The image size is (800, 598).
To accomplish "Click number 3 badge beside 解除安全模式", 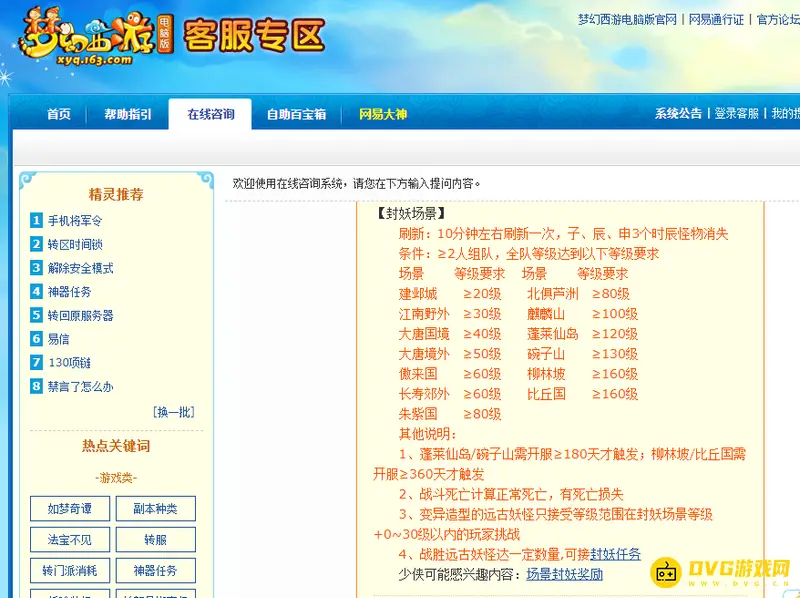I will tap(36, 268).
